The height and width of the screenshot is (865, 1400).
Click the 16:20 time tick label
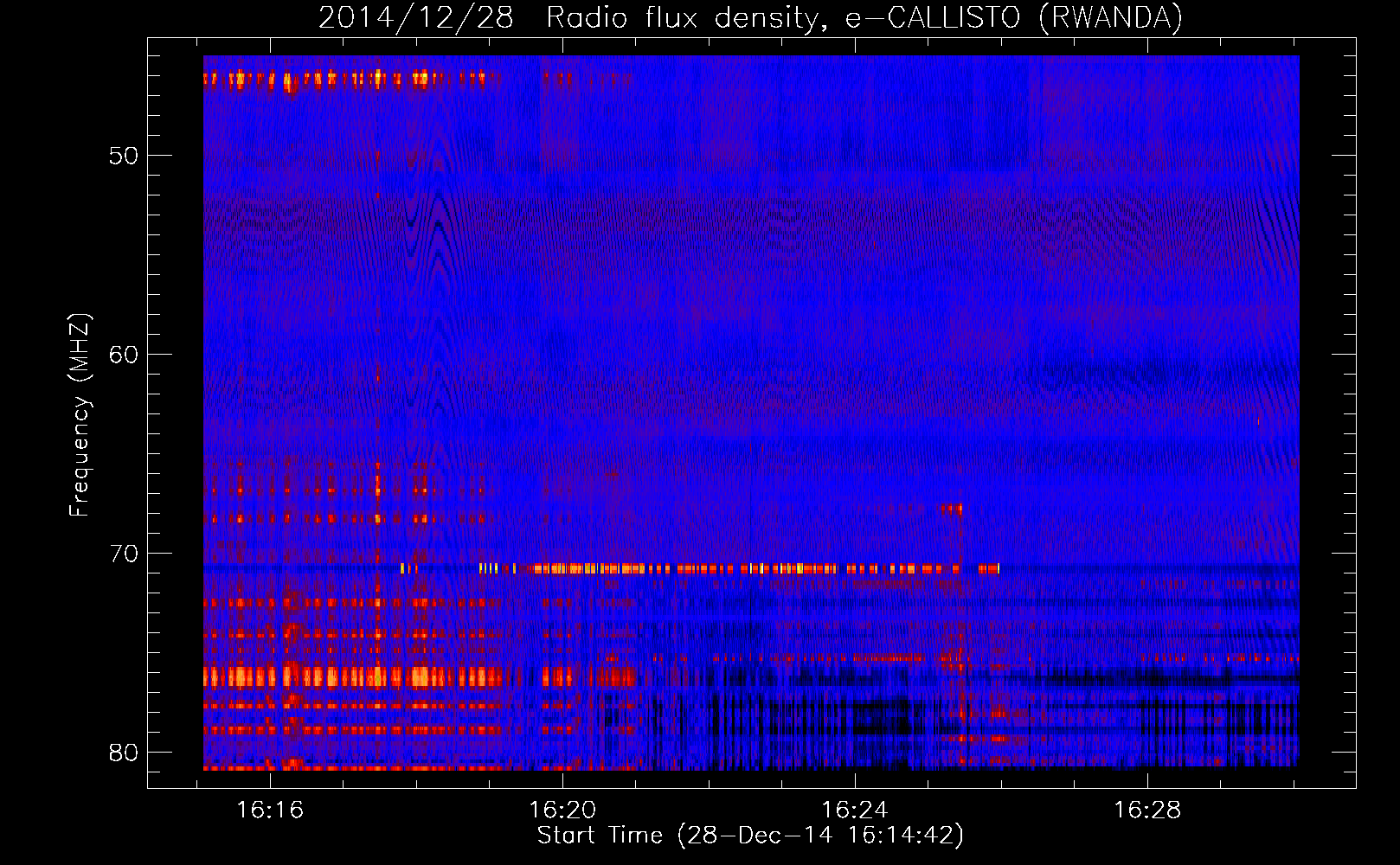point(563,811)
